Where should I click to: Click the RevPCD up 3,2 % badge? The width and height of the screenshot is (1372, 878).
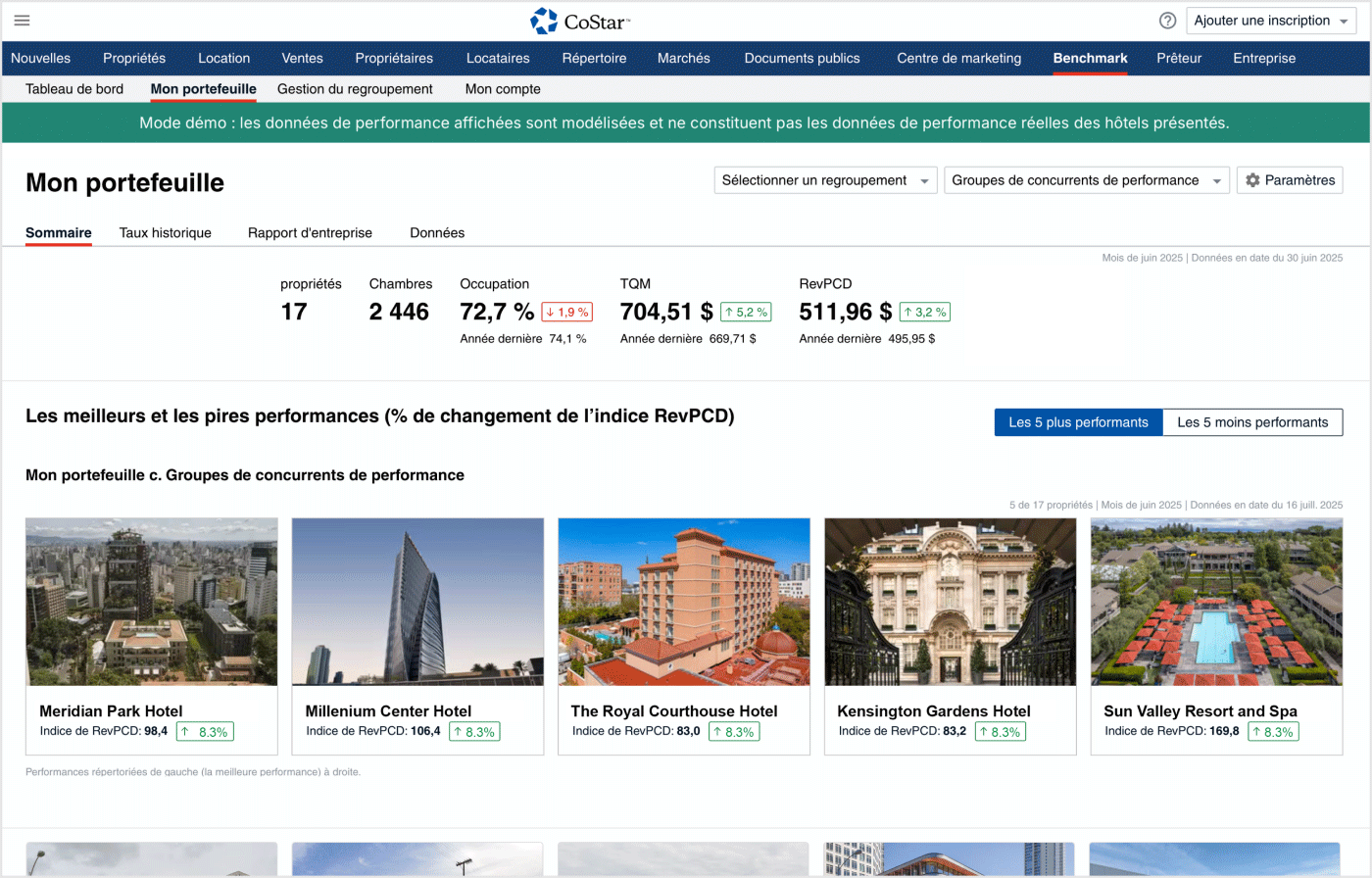click(x=924, y=312)
